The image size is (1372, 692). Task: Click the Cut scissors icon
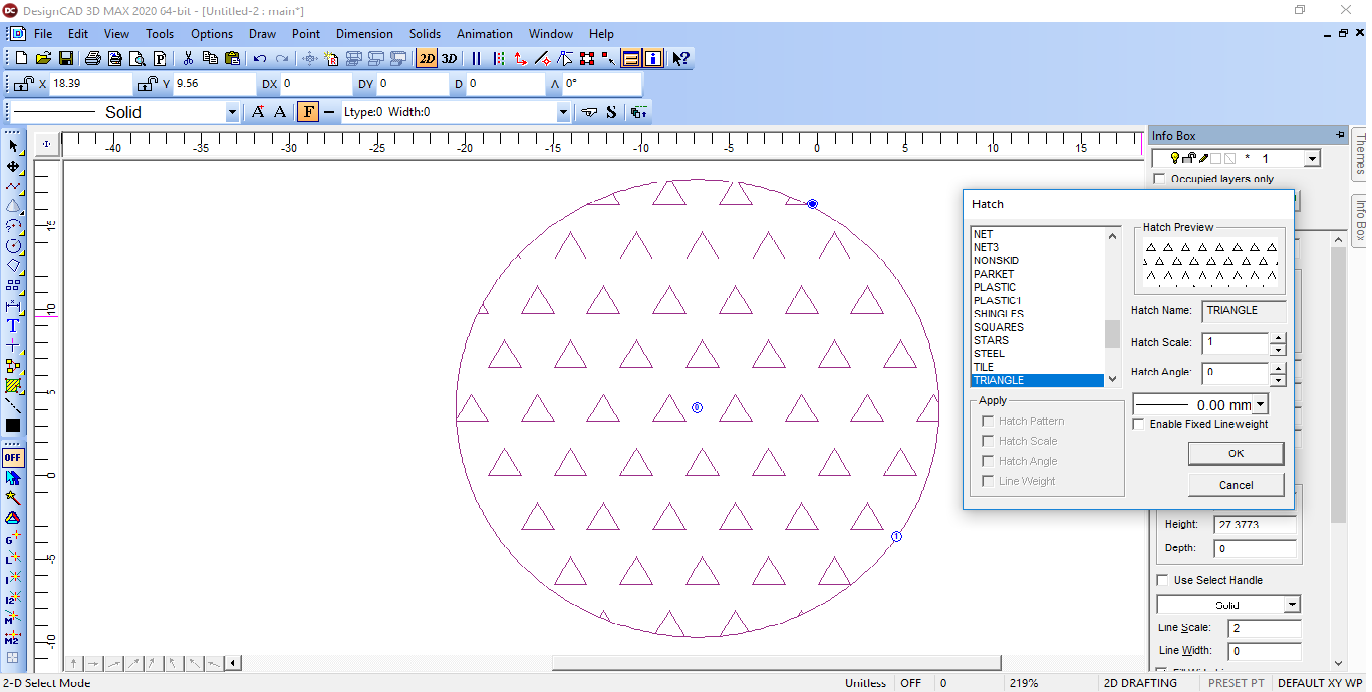[188, 59]
